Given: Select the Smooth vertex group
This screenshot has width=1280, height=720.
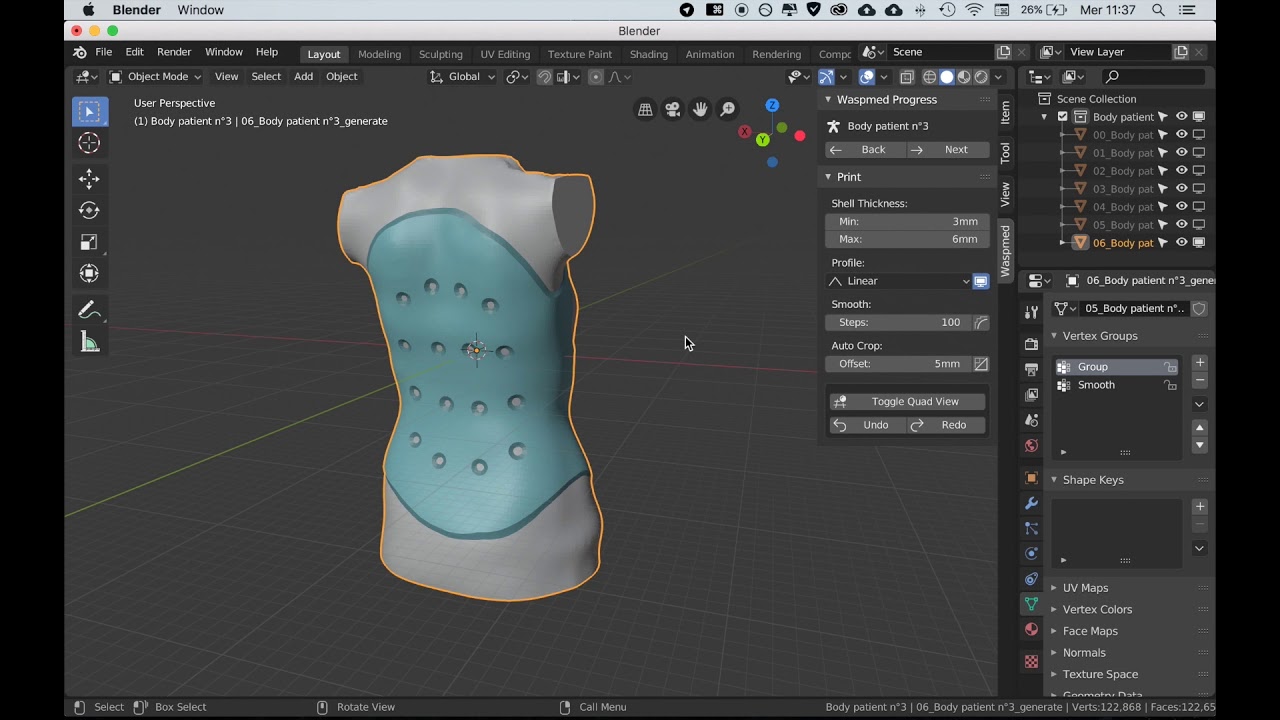Looking at the screenshot, I should pos(1096,385).
